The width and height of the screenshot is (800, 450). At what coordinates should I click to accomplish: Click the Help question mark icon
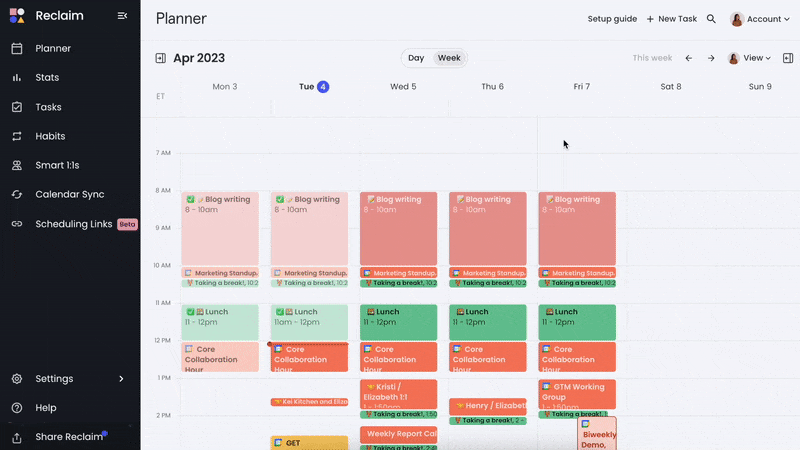pos(17,408)
